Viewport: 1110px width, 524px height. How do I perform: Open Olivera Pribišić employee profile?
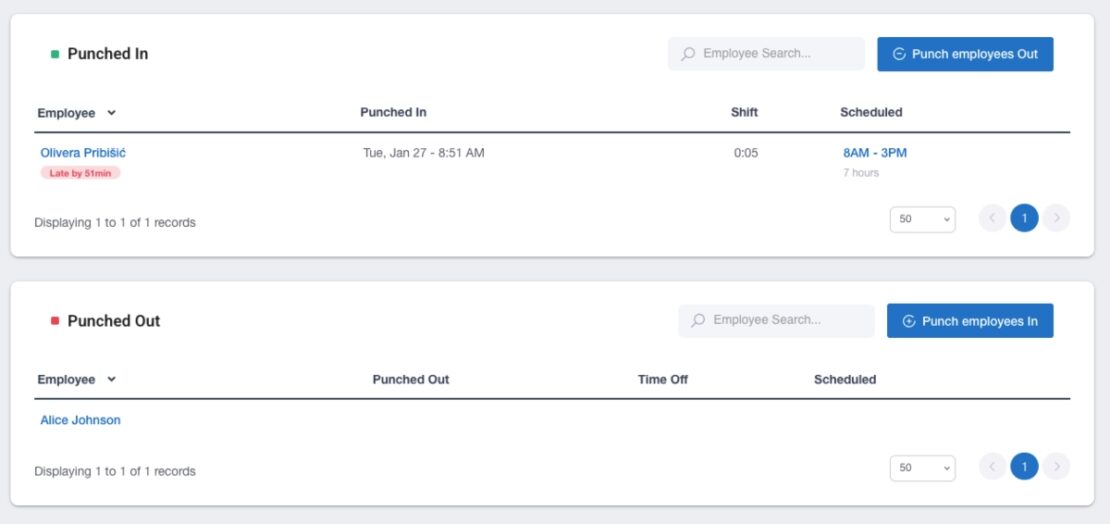click(83, 153)
